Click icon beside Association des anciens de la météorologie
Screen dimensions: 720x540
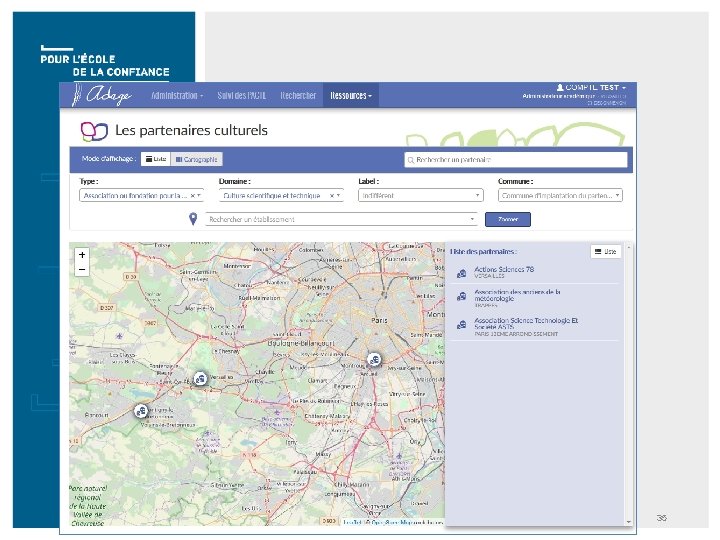tap(461, 297)
